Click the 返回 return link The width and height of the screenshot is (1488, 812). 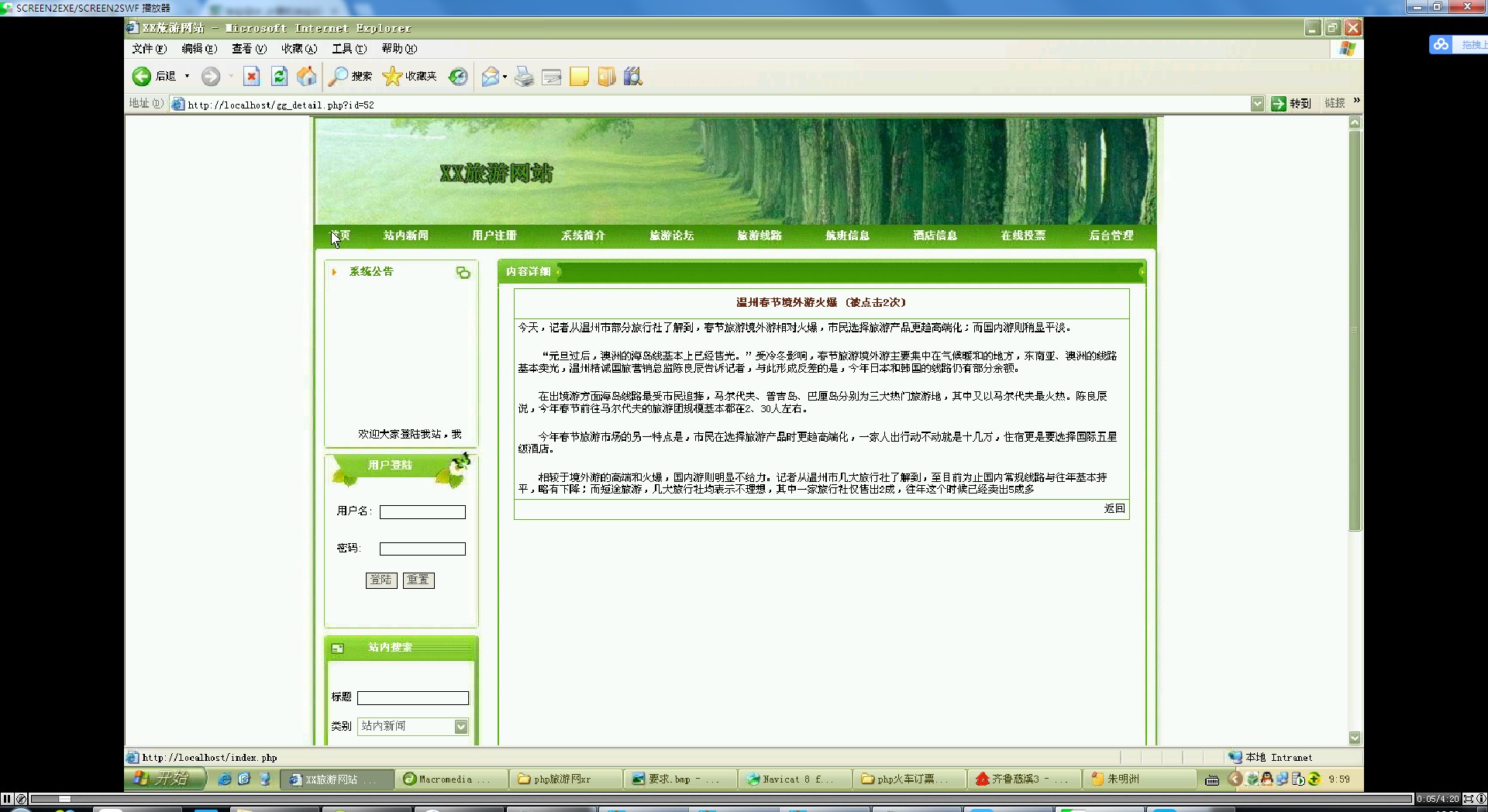(x=1114, y=508)
